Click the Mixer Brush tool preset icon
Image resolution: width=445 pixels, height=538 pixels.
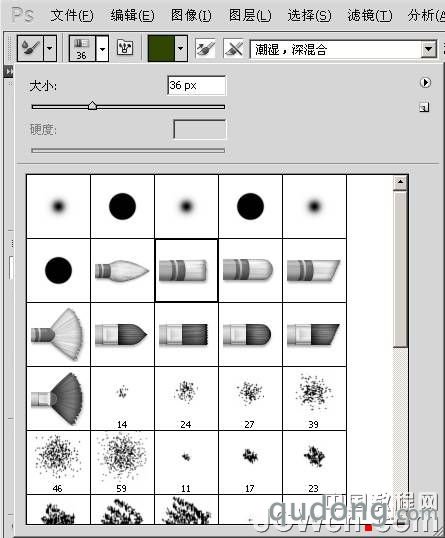point(30,48)
